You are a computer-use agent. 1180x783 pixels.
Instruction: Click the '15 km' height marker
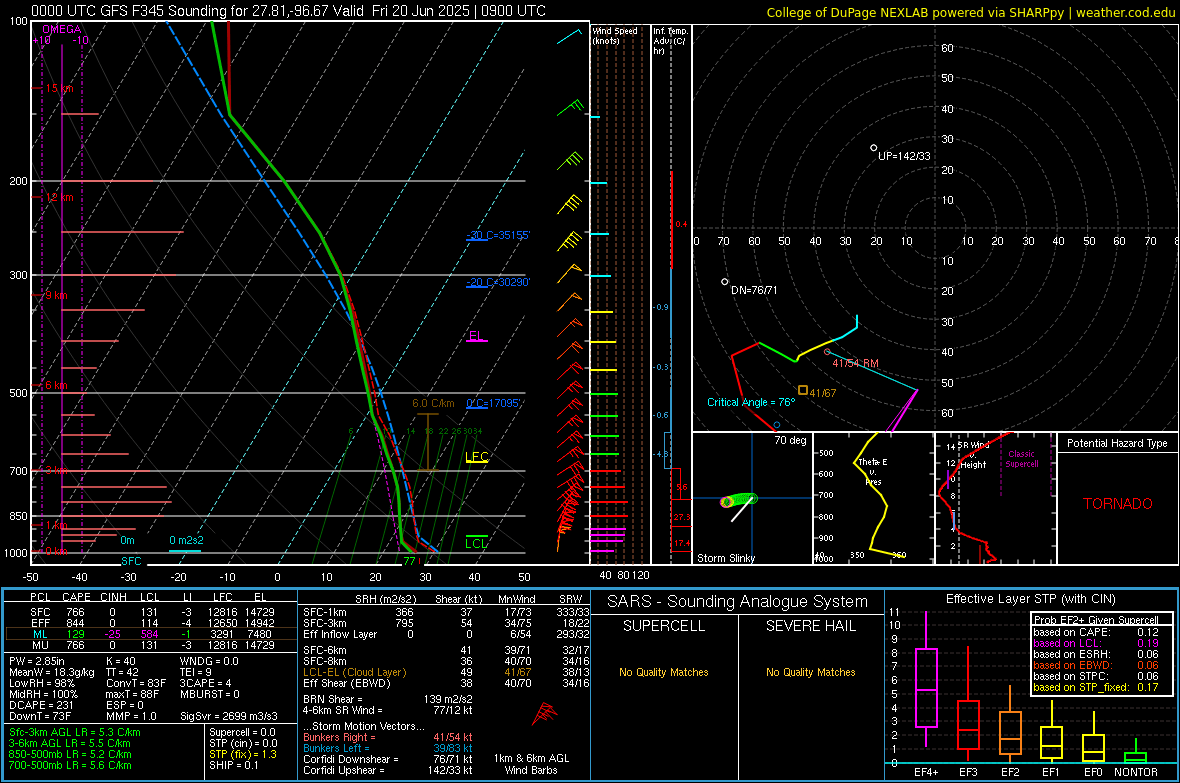click(59, 88)
